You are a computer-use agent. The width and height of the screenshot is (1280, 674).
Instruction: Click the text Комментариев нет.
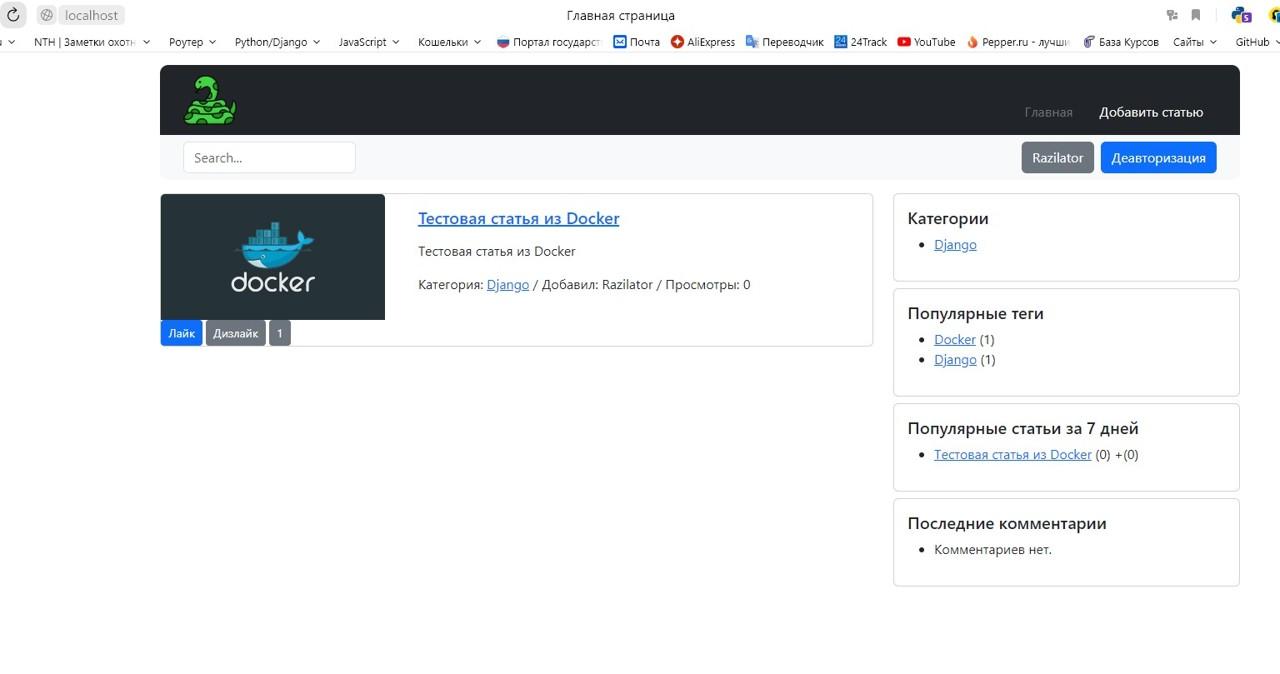click(x=993, y=550)
